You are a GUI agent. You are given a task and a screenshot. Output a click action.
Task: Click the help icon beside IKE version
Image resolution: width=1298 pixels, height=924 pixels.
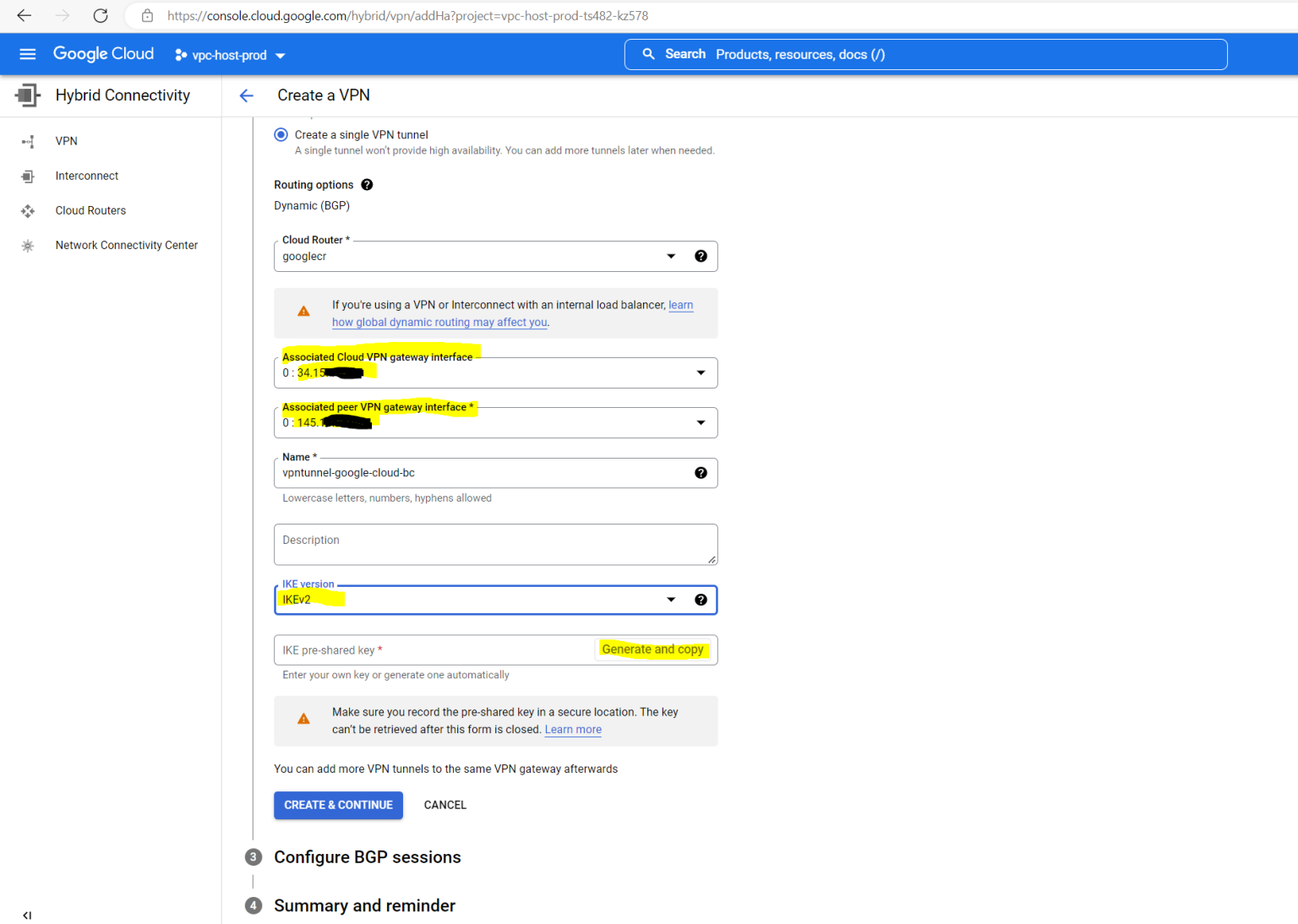pos(701,599)
